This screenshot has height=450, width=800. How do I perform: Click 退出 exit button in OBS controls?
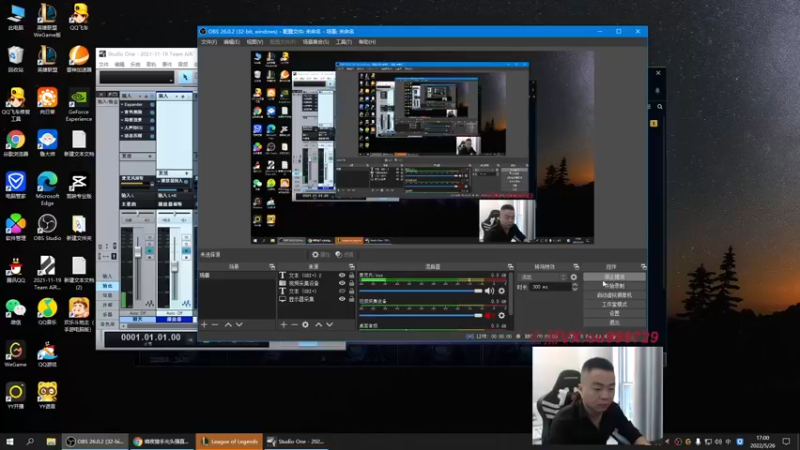[x=614, y=322]
